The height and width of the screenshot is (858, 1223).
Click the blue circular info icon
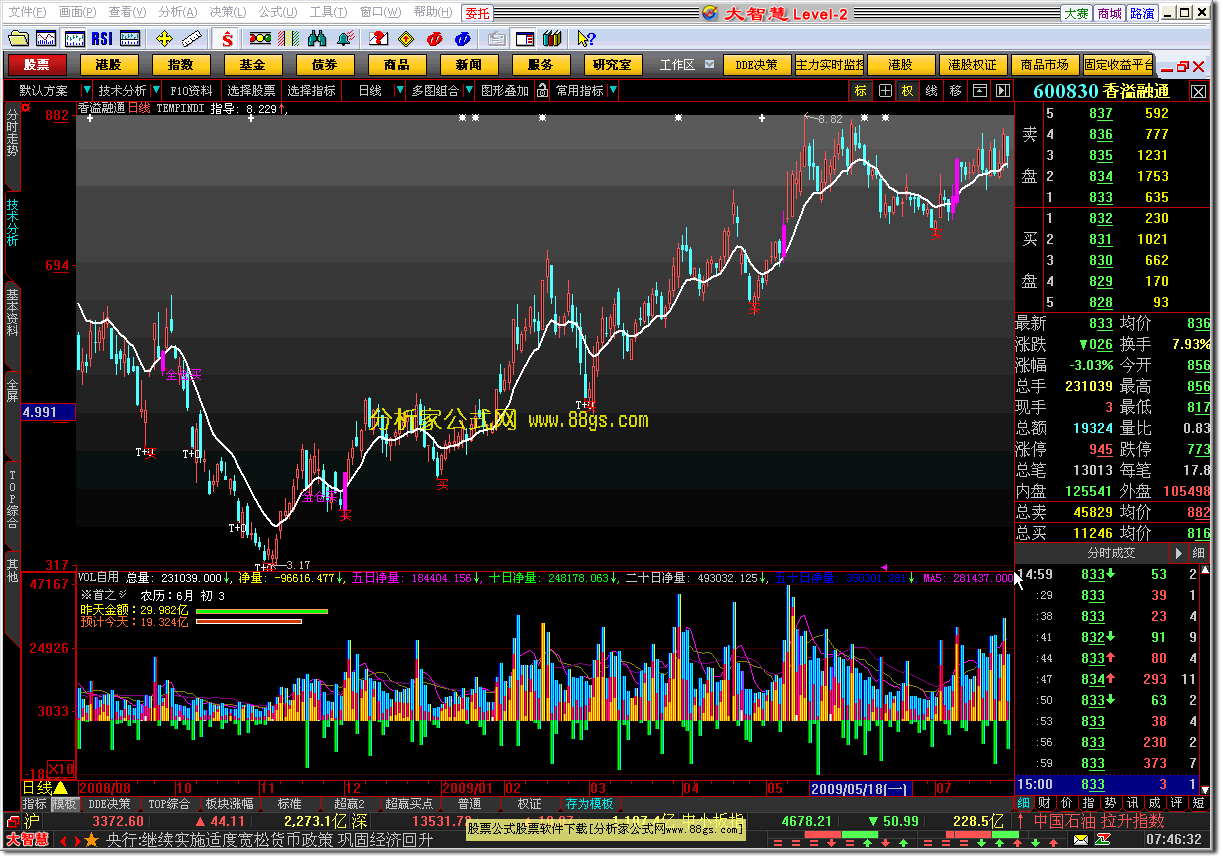click(462, 39)
